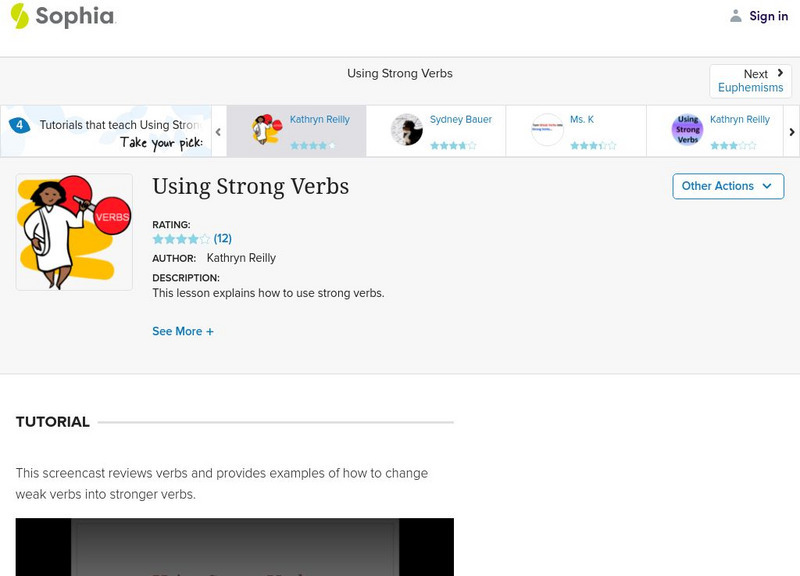
Task: Select Kathryn Reilly's first tutorial tab
Action: 297,130
